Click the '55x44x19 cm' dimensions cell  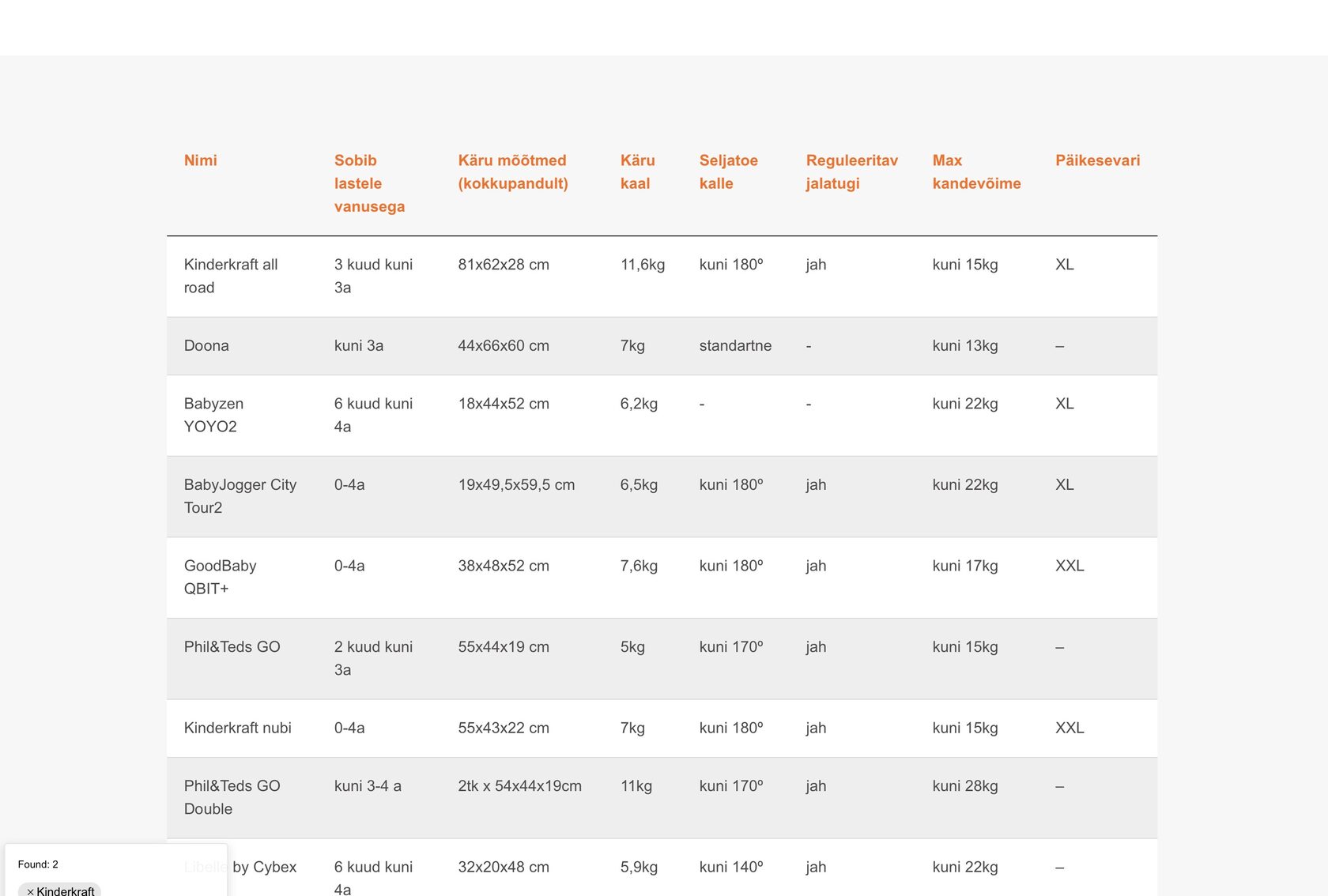point(504,647)
